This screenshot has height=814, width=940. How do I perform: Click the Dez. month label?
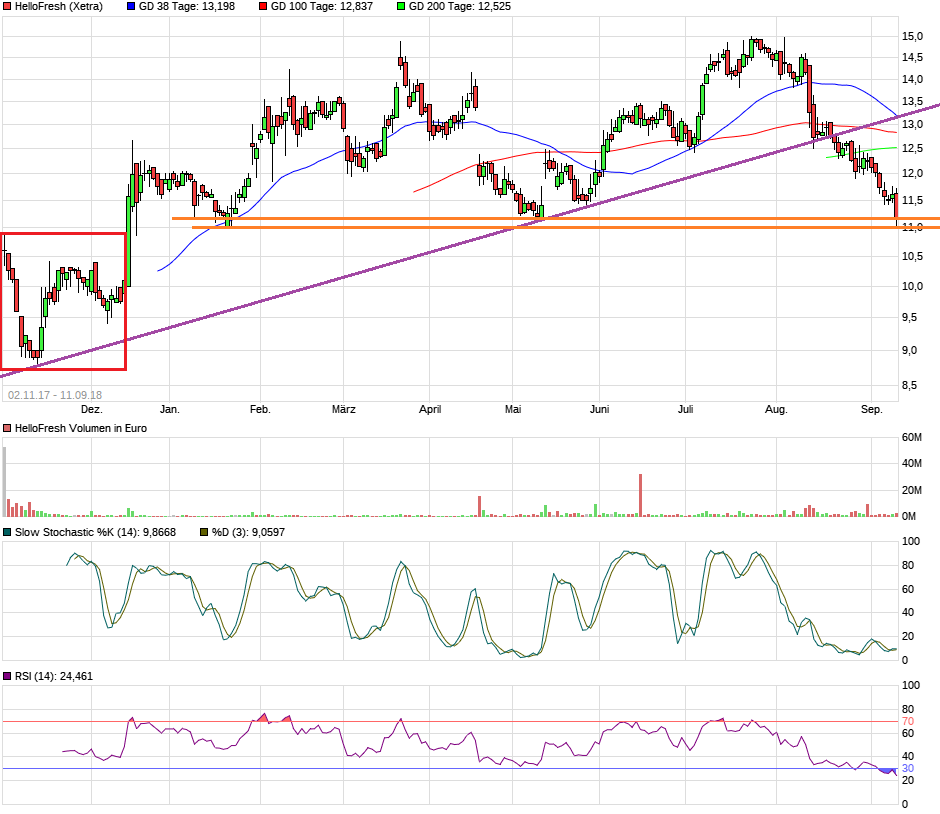91,409
